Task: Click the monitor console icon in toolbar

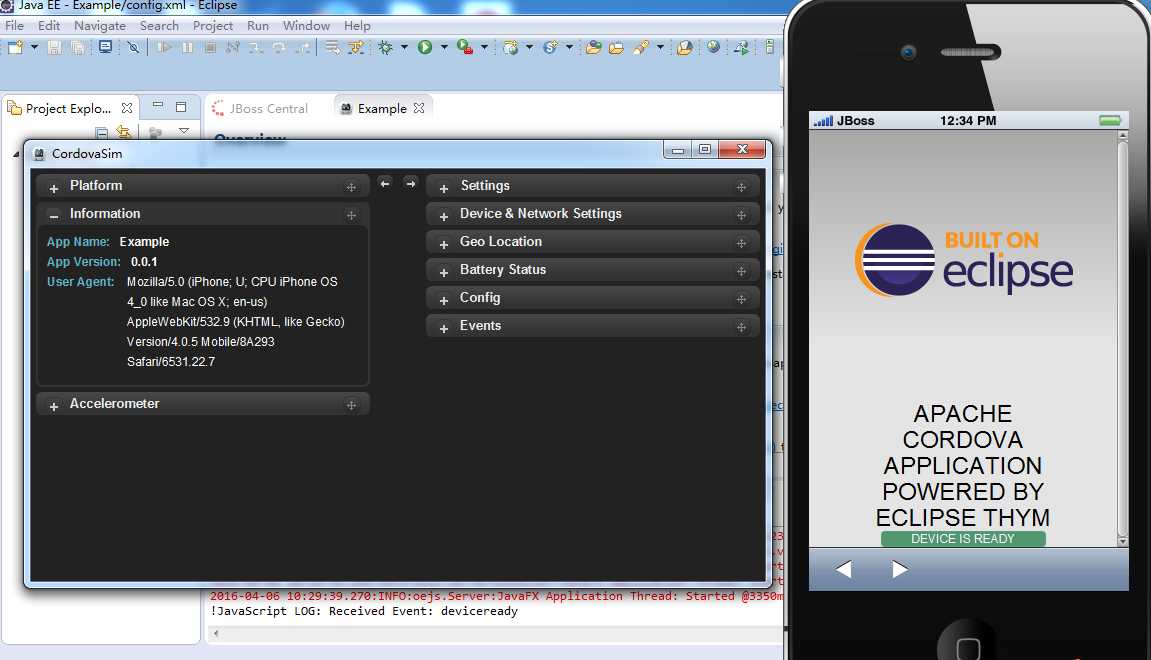Action: 105,48
